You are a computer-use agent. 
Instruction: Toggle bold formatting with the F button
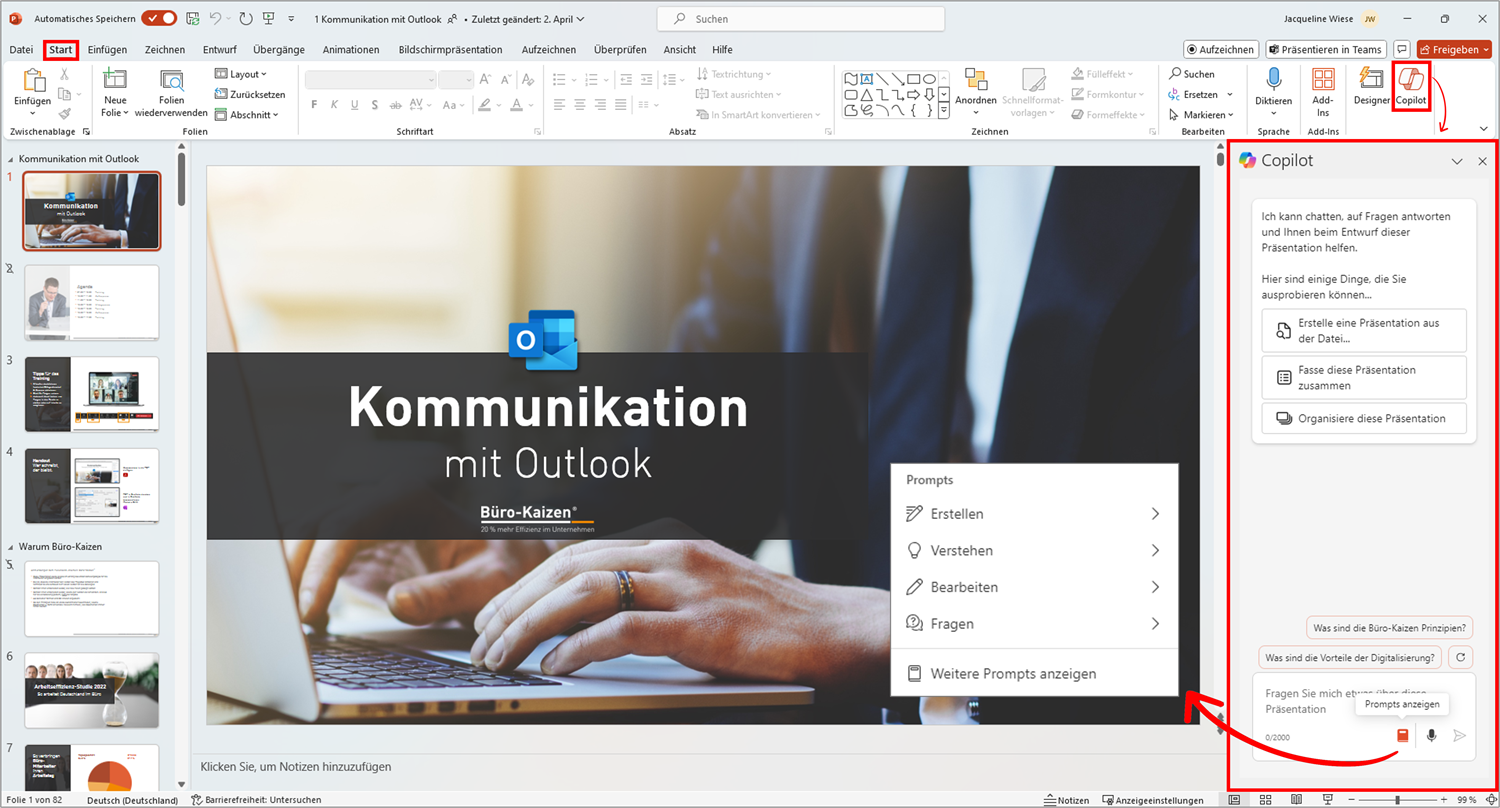pyautogui.click(x=313, y=104)
